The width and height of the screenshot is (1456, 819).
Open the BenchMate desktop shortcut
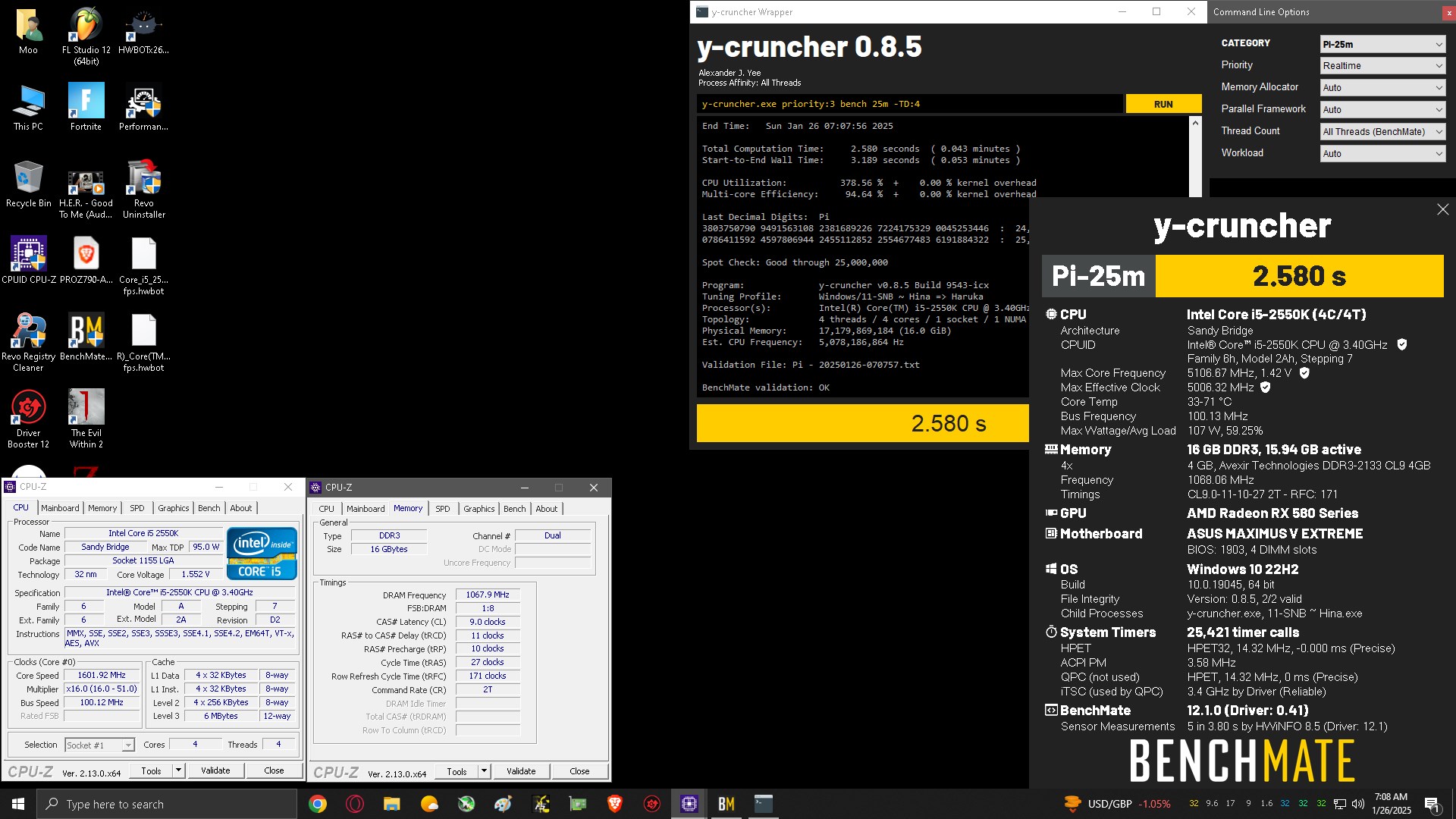tap(86, 337)
